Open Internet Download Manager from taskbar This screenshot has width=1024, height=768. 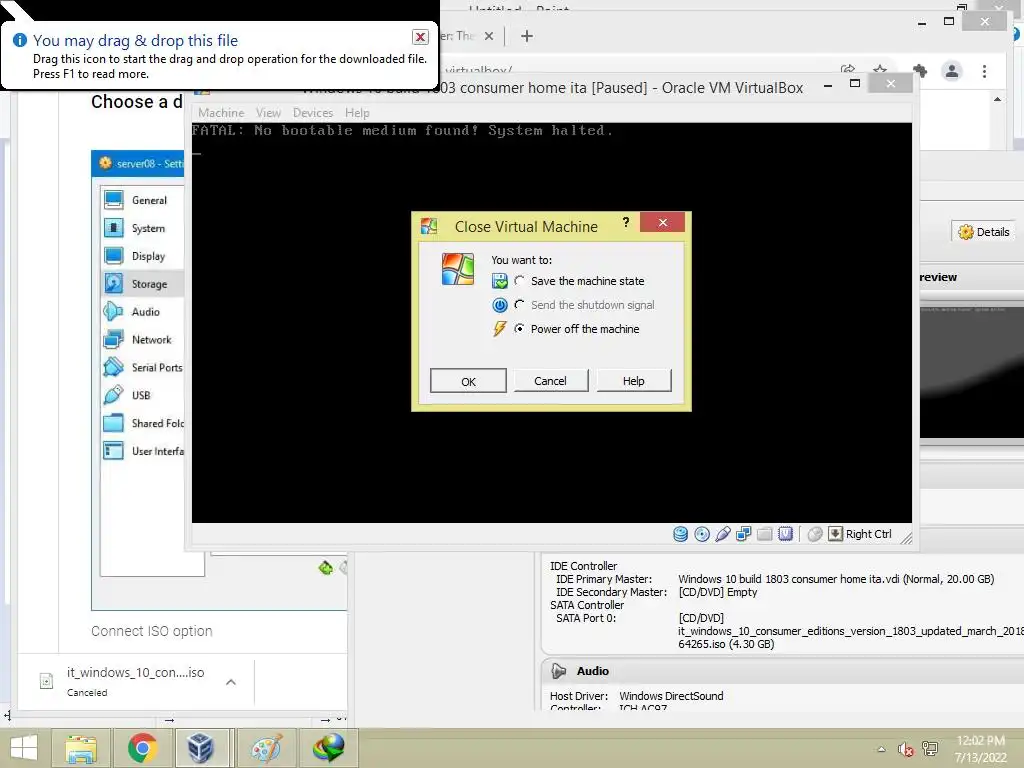click(328, 748)
